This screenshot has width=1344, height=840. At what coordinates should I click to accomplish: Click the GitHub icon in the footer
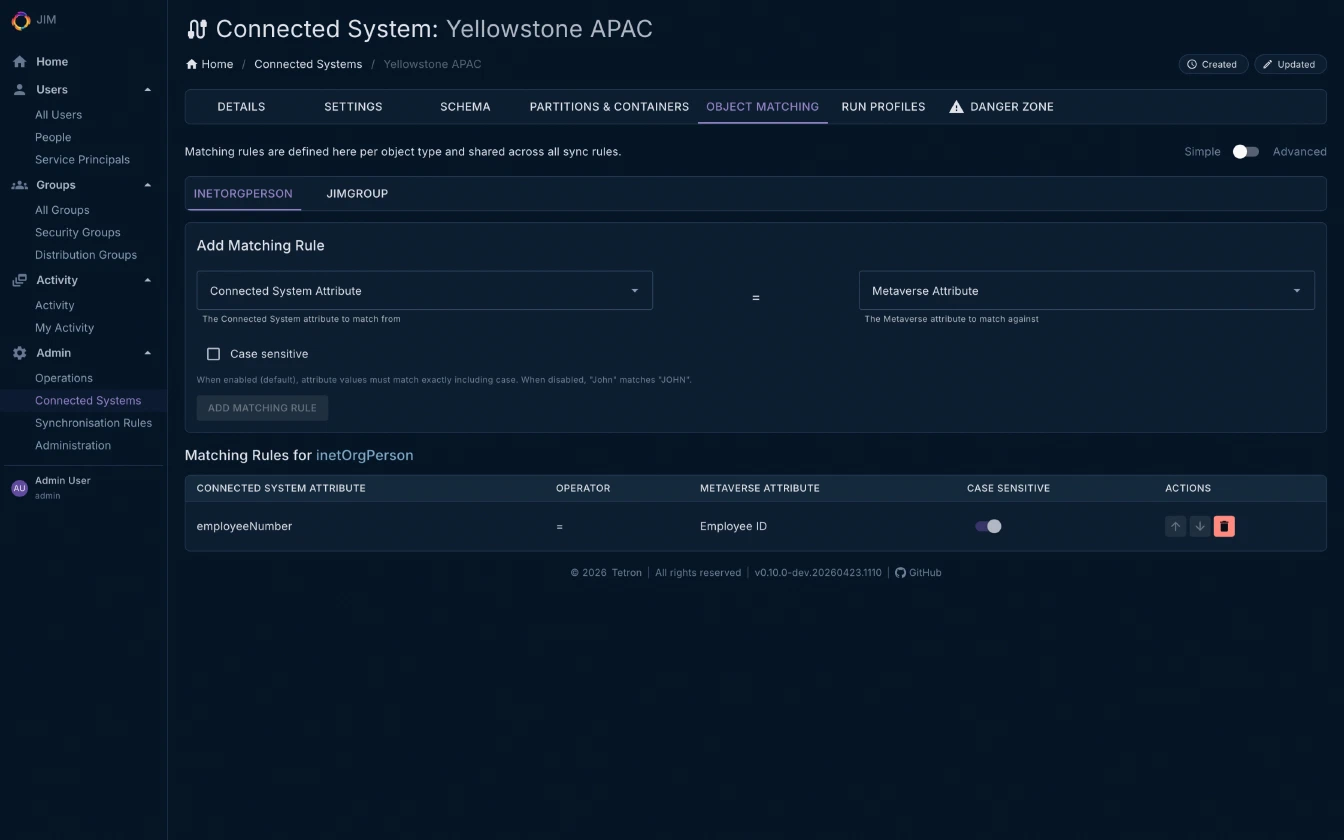pos(901,572)
